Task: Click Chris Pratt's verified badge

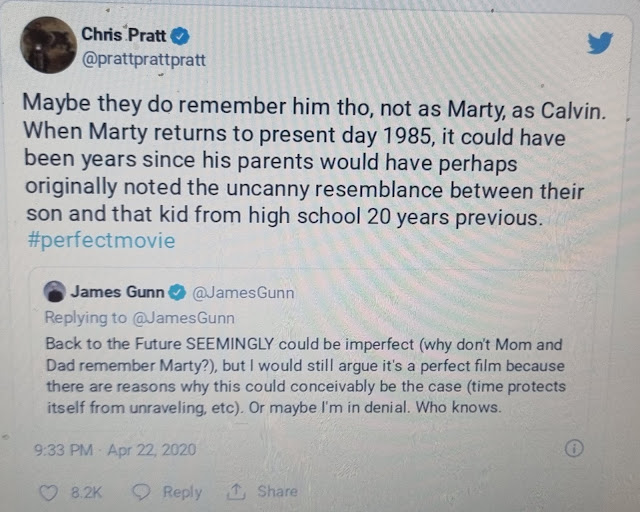Action: pyautogui.click(x=180, y=36)
